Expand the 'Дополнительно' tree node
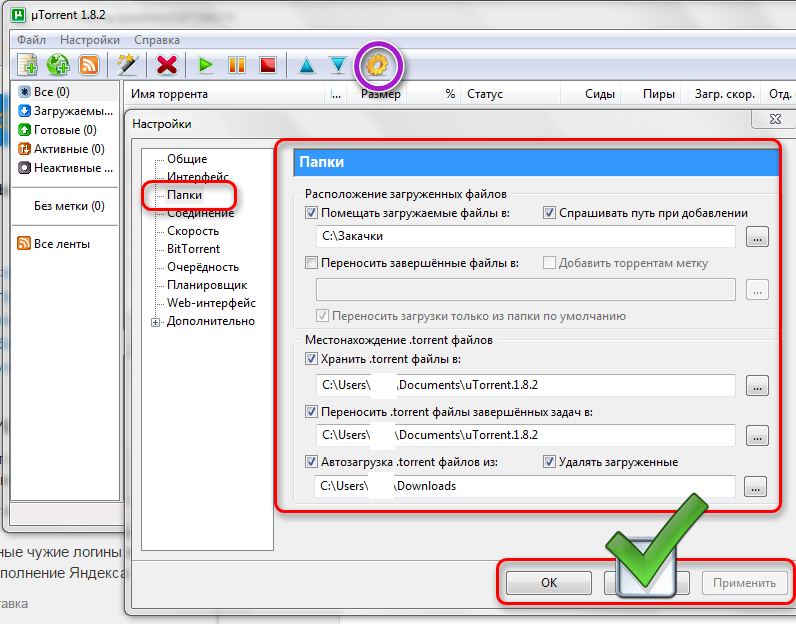This screenshot has width=796, height=624. (156, 322)
